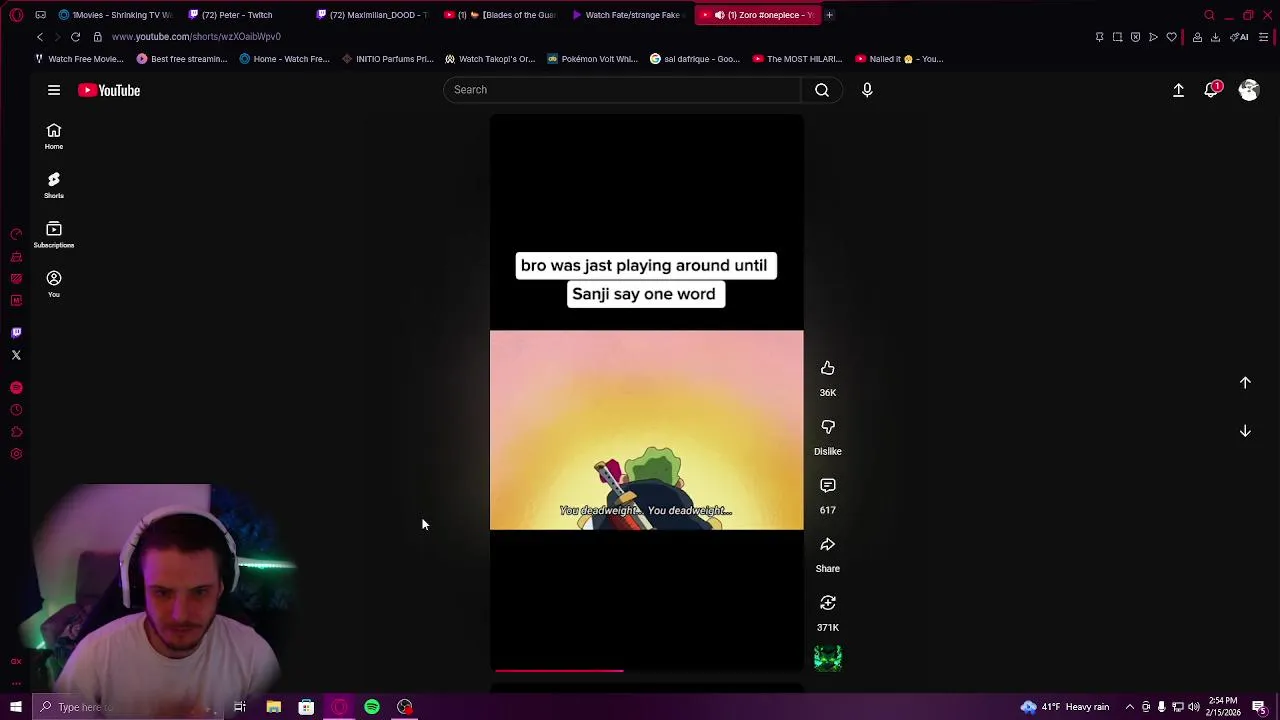Click the YouTube search input field

click(622, 90)
